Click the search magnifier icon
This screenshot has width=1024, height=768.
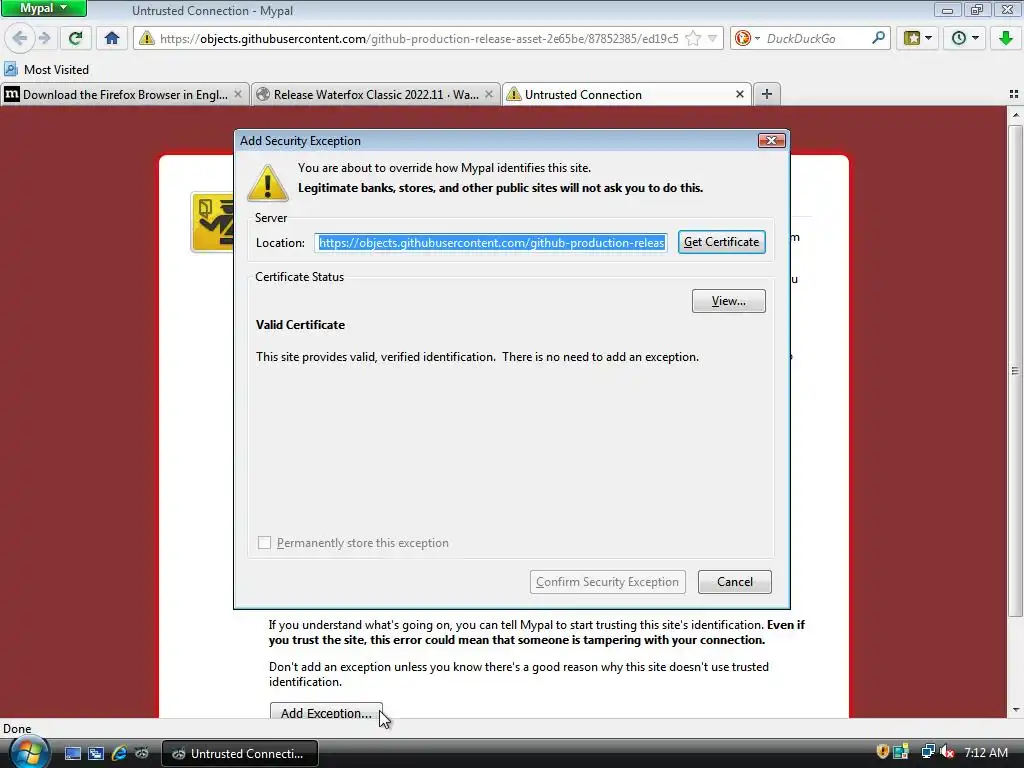(878, 38)
